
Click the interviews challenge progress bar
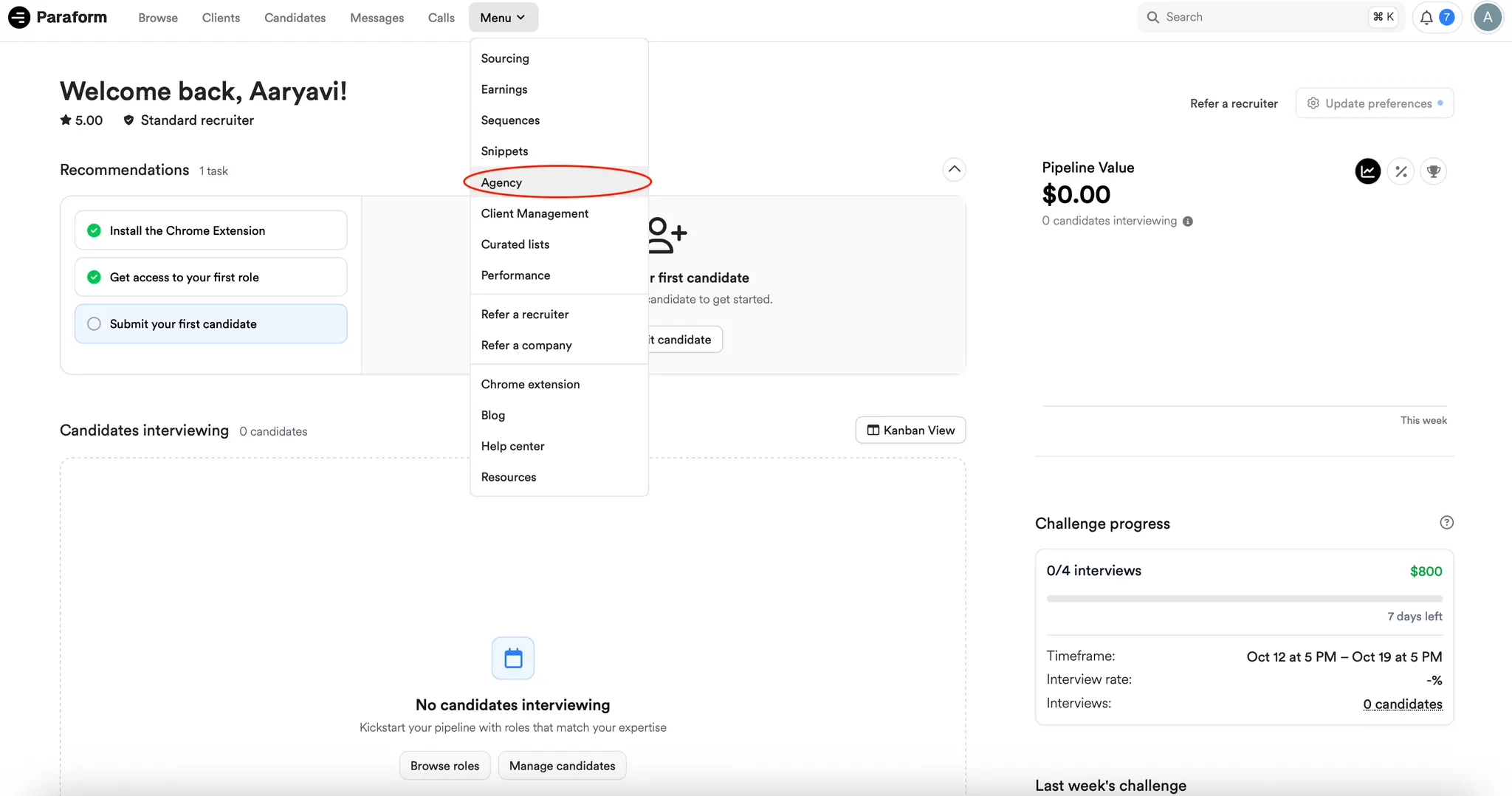1244,598
